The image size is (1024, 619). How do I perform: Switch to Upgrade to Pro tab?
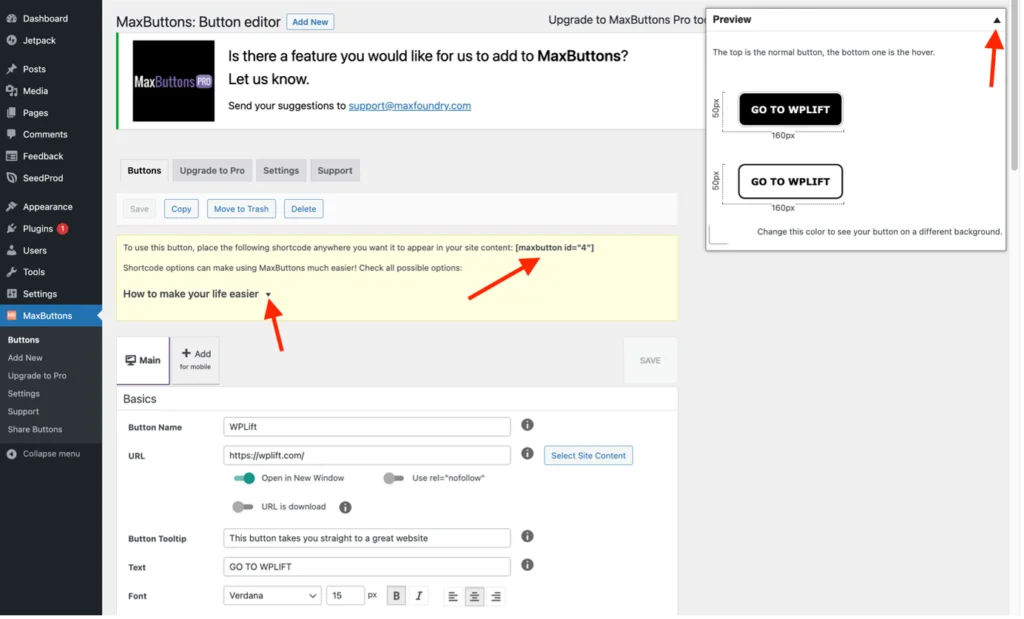click(x=212, y=170)
